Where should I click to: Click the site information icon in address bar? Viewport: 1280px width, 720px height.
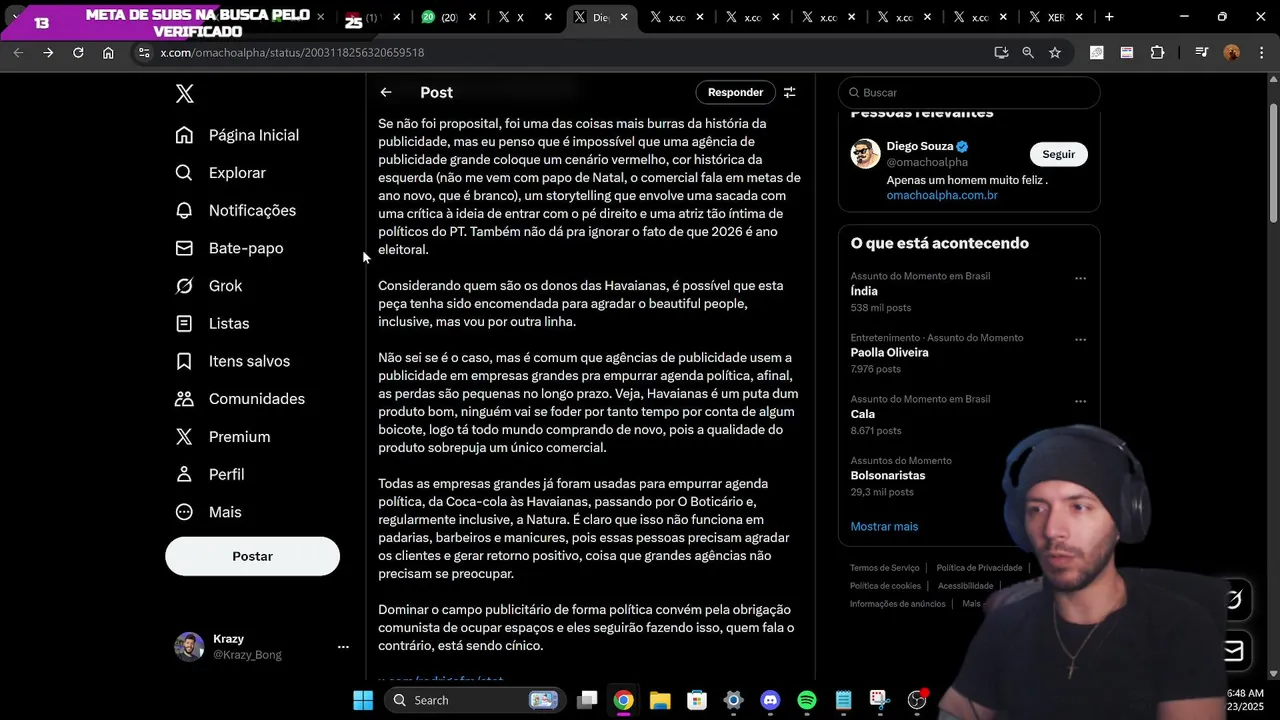(143, 52)
